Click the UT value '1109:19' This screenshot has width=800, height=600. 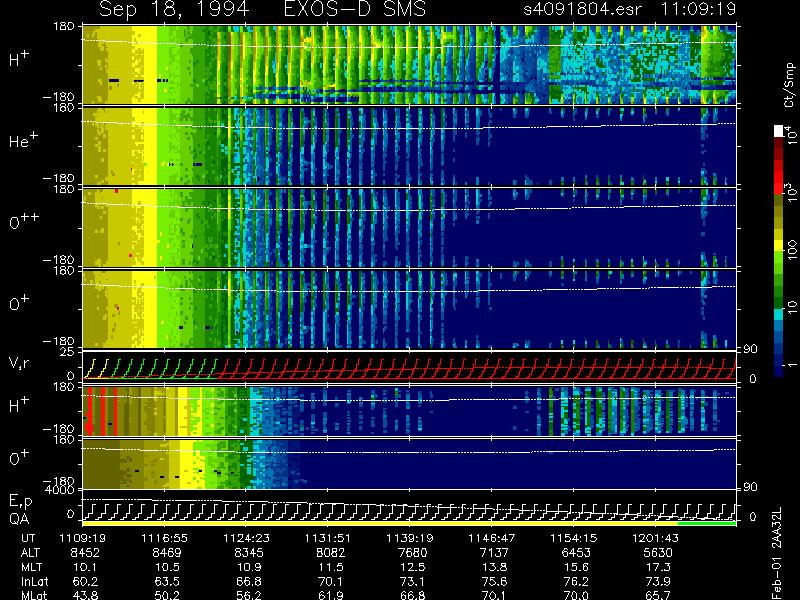click(85, 538)
